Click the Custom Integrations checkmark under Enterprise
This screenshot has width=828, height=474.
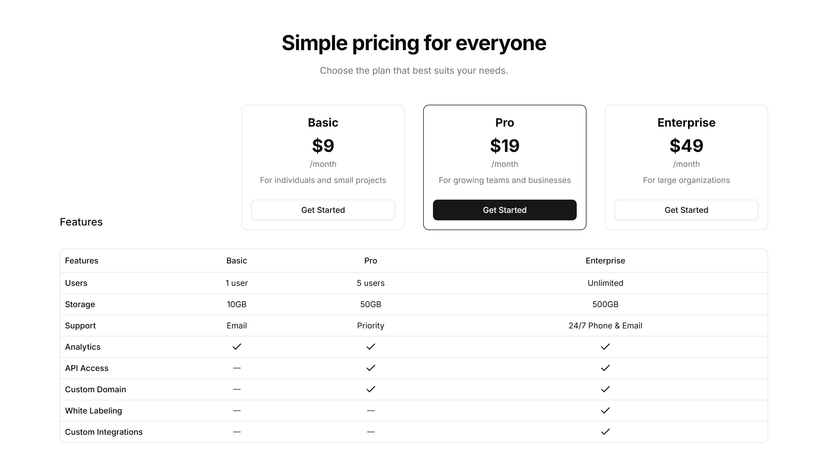pyautogui.click(x=605, y=431)
